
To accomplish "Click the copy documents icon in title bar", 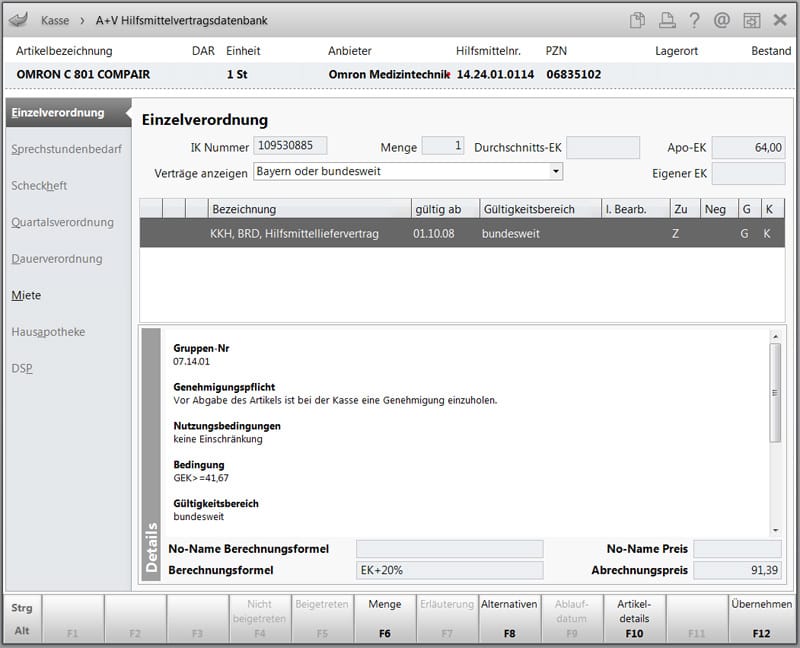I will (638, 20).
